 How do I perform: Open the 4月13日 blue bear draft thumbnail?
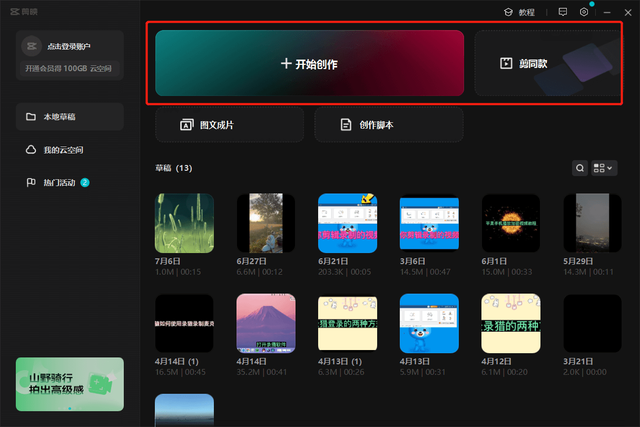[x=429, y=323]
